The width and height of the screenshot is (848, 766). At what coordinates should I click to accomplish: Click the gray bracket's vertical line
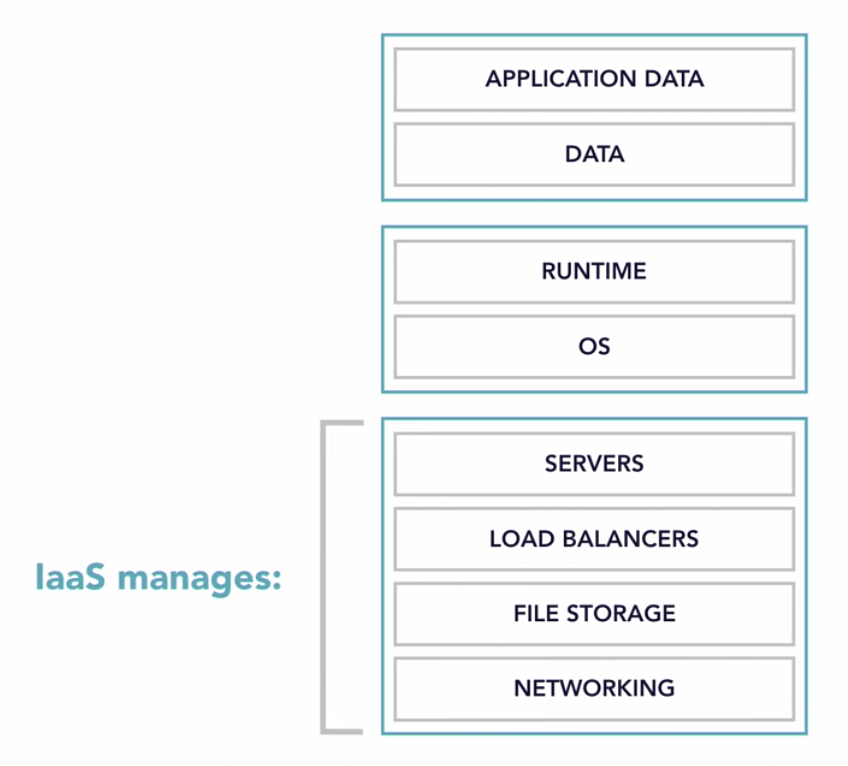tap(324, 577)
